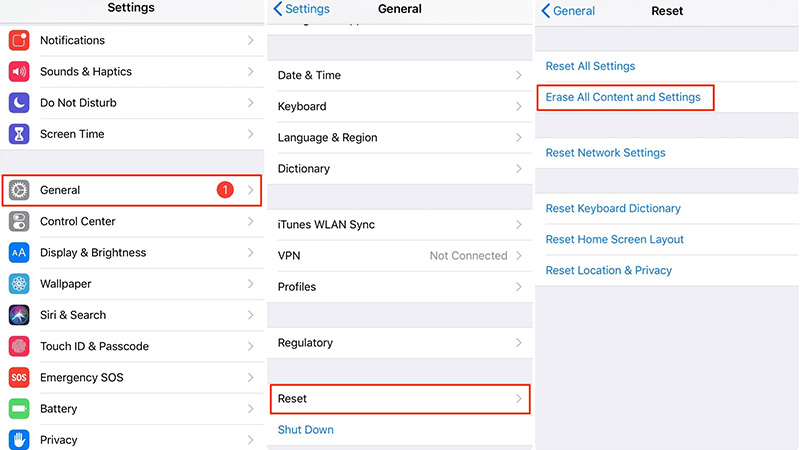The height and width of the screenshot is (450, 800).
Task: Tap Reset Network Settings link
Action: (606, 153)
